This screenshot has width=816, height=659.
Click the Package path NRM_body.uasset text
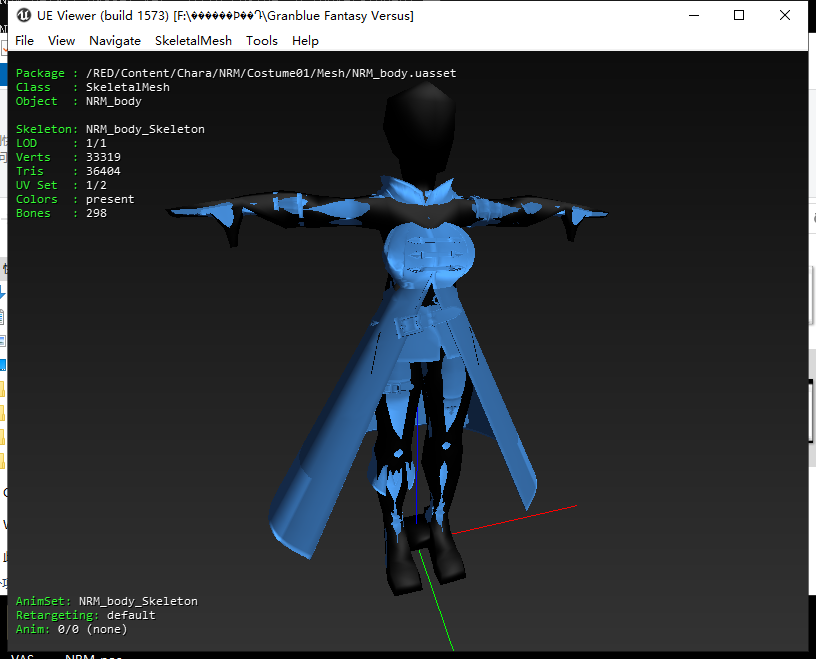[x=271, y=73]
